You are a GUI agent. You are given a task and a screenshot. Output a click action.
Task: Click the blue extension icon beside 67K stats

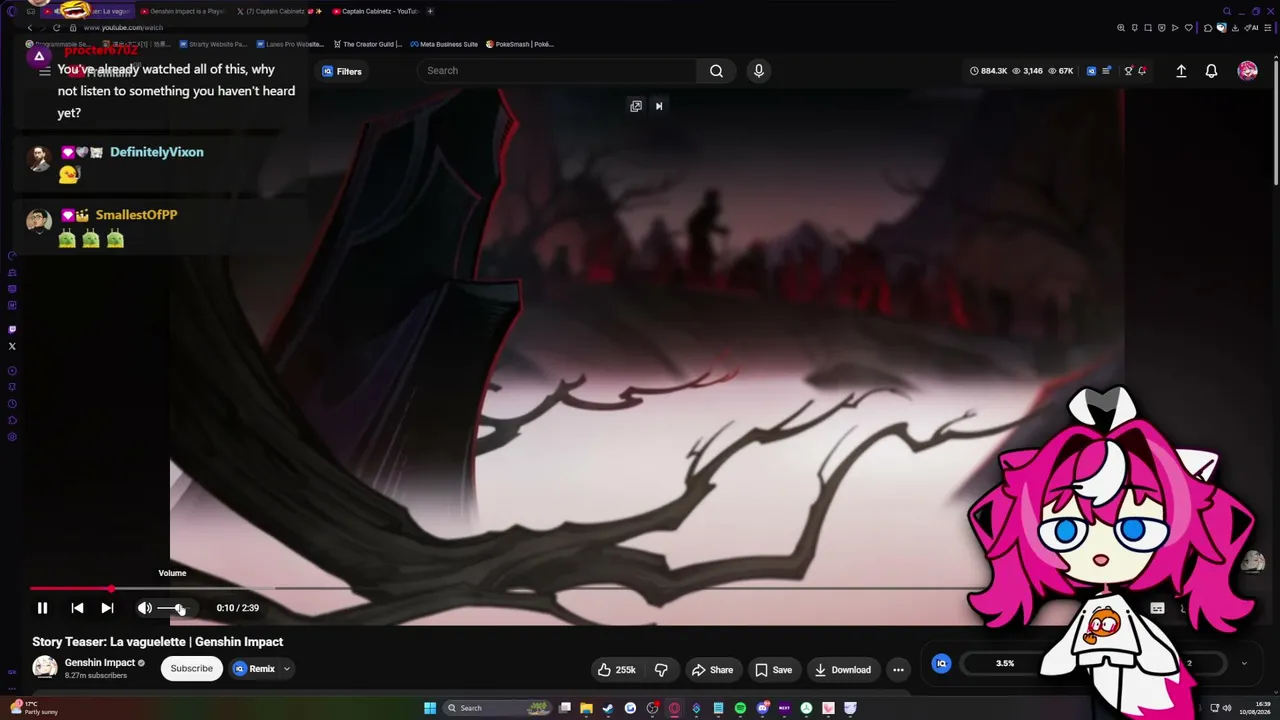pyautogui.click(x=1091, y=71)
